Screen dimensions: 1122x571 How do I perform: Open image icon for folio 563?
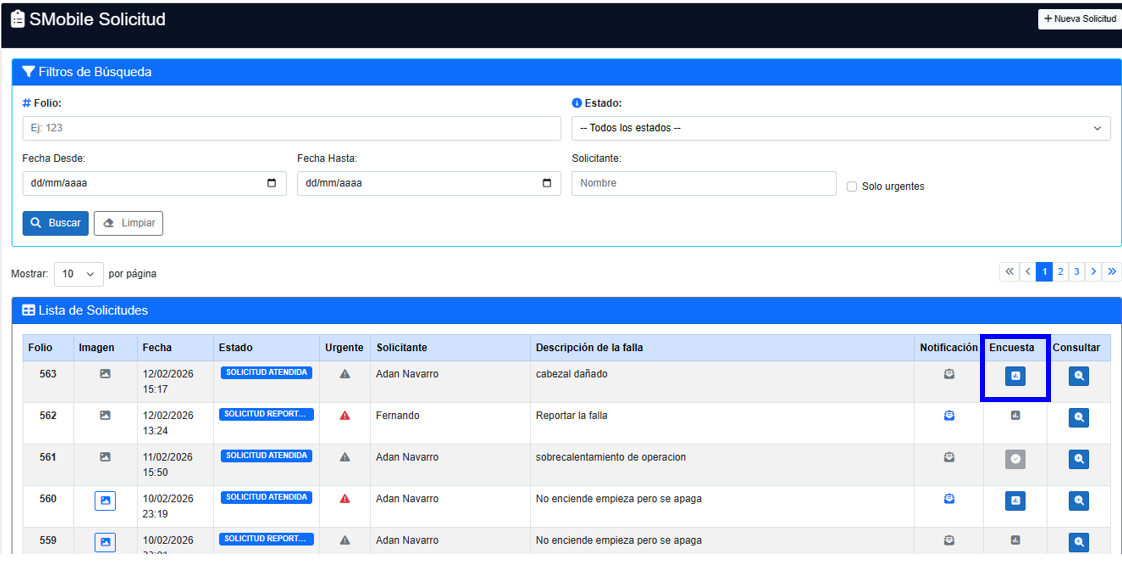105,374
